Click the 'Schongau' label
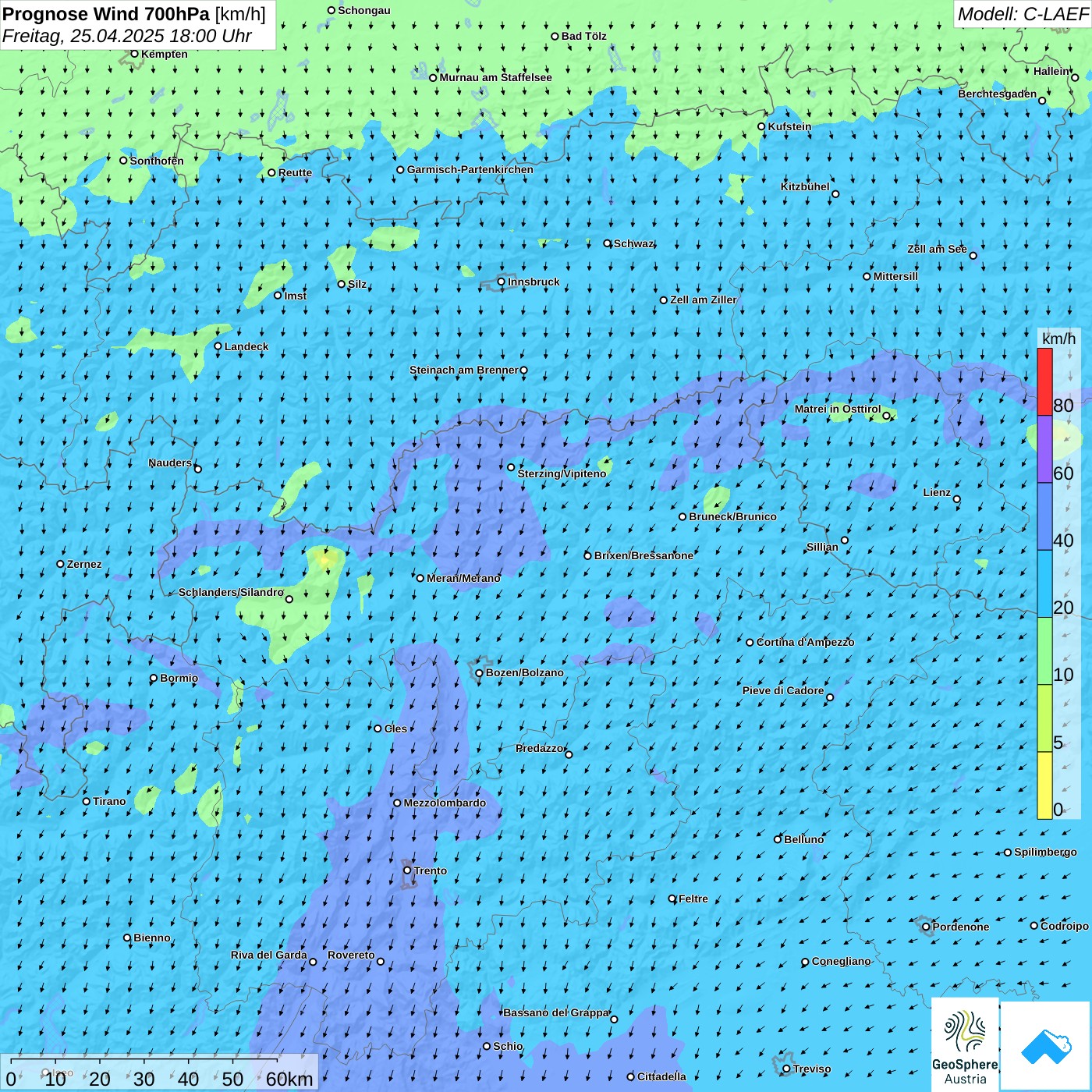1092x1092 pixels. tap(364, 10)
